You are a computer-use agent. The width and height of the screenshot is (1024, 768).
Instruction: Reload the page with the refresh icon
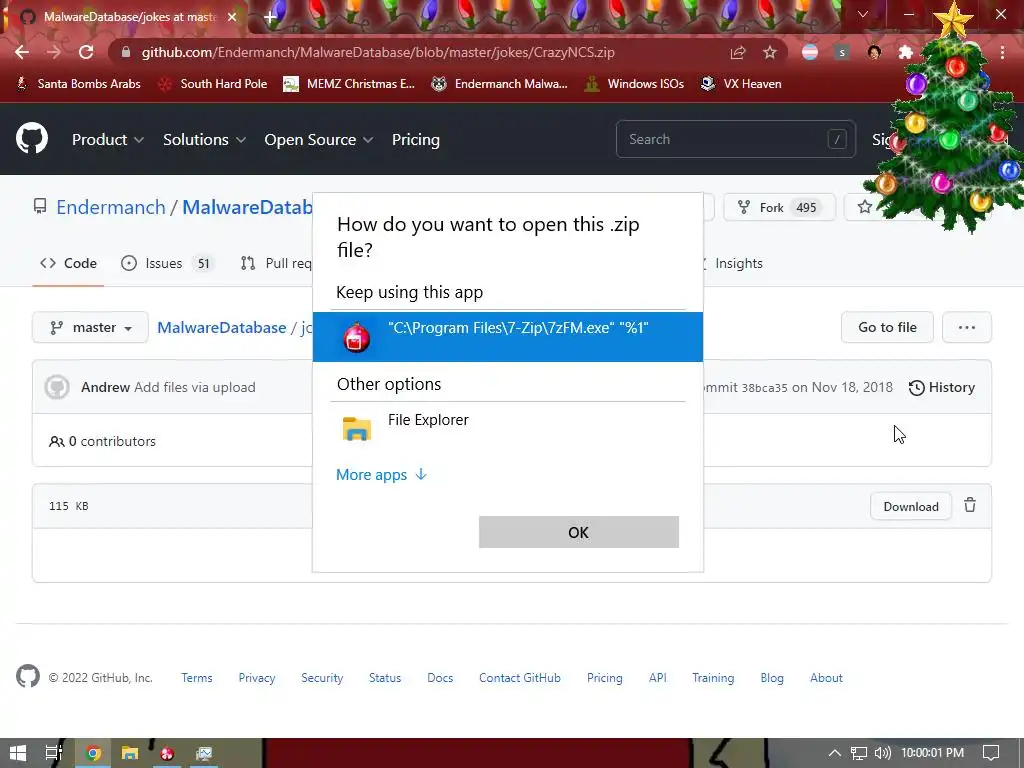(86, 52)
